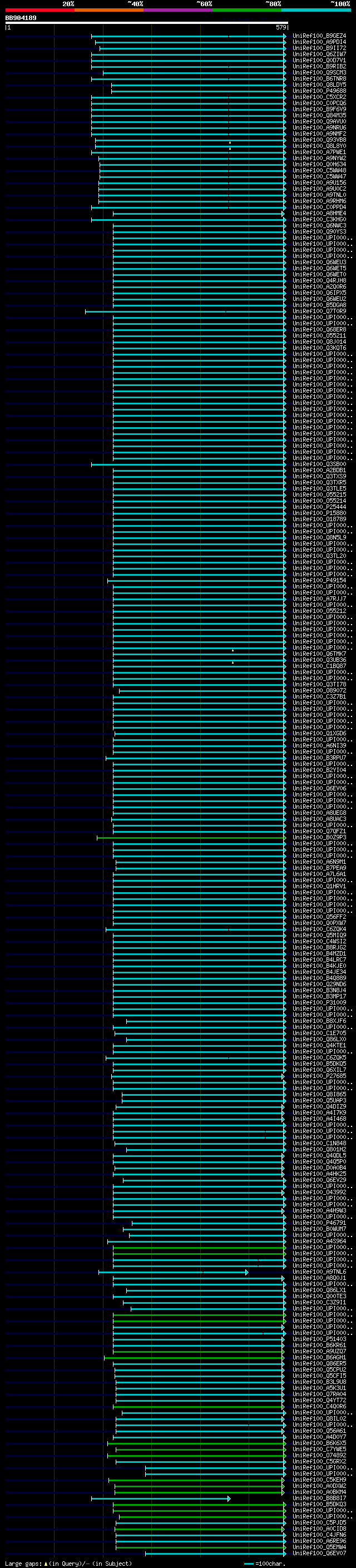
Task: Select label UniRef100_Q7T0R9
Action: pos(319,311)
